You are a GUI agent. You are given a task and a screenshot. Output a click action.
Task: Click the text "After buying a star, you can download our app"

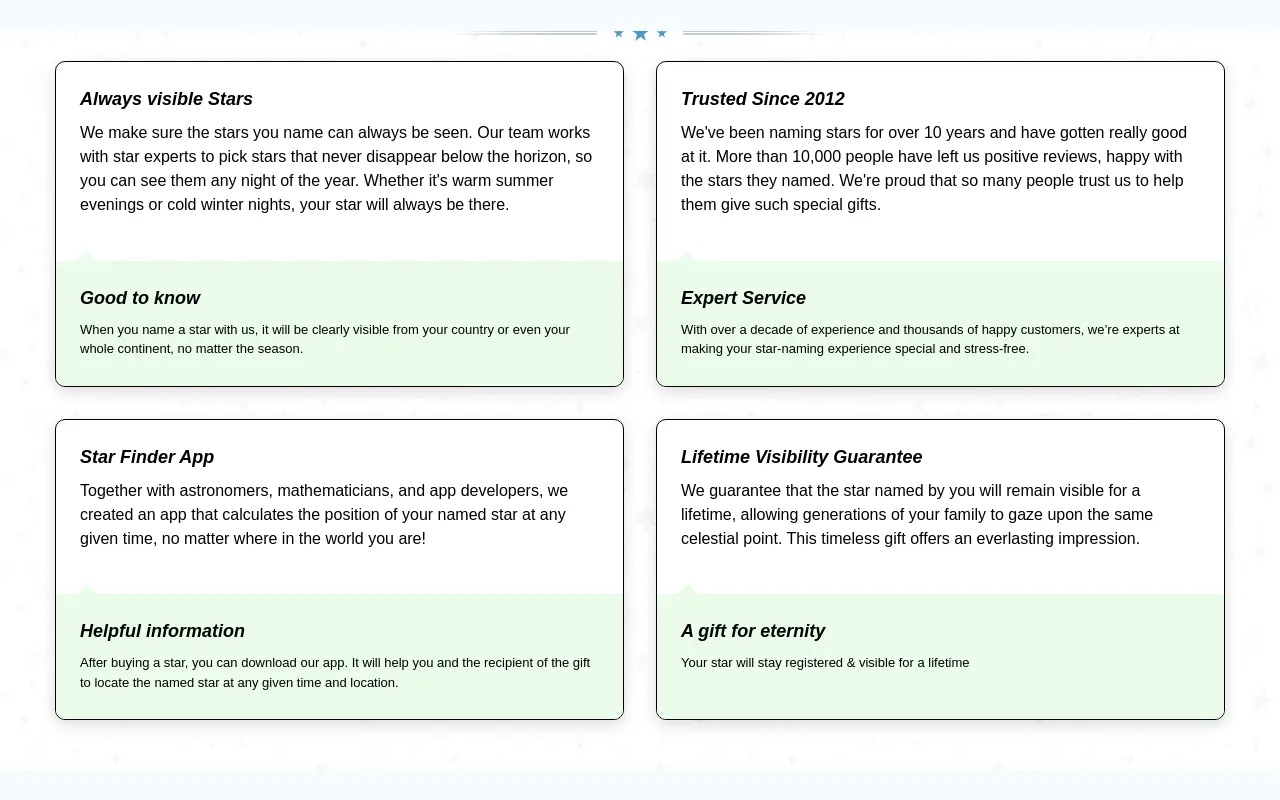335,672
